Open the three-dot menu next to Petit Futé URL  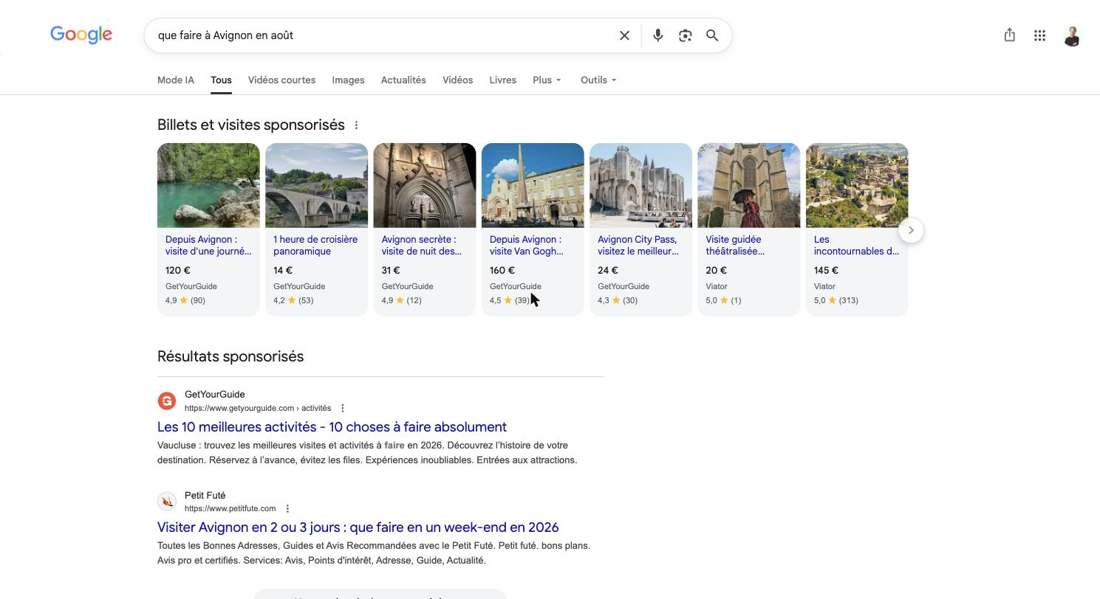(x=287, y=509)
